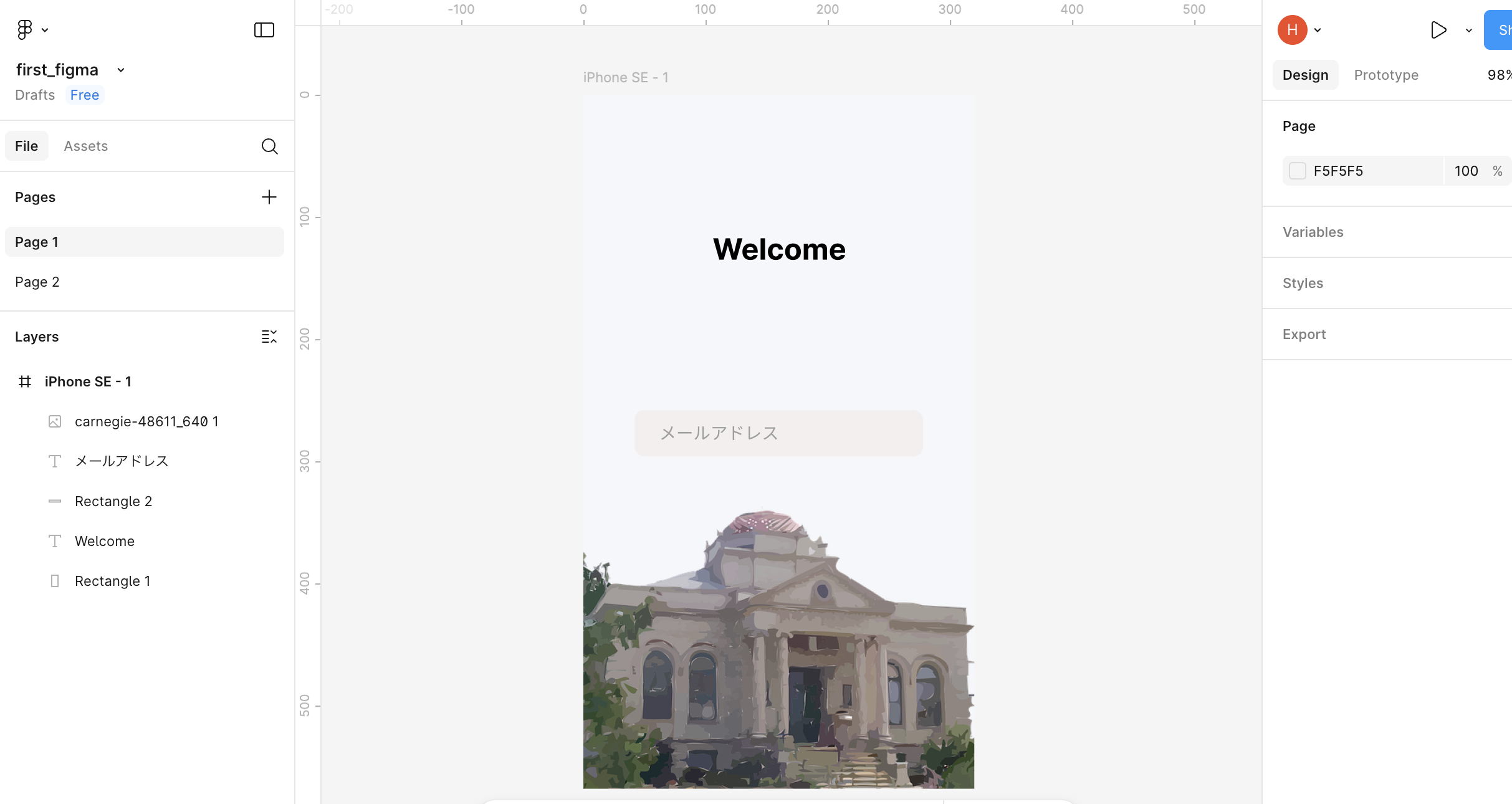The height and width of the screenshot is (804, 1512).
Task: Click the H user avatar
Action: (1293, 30)
